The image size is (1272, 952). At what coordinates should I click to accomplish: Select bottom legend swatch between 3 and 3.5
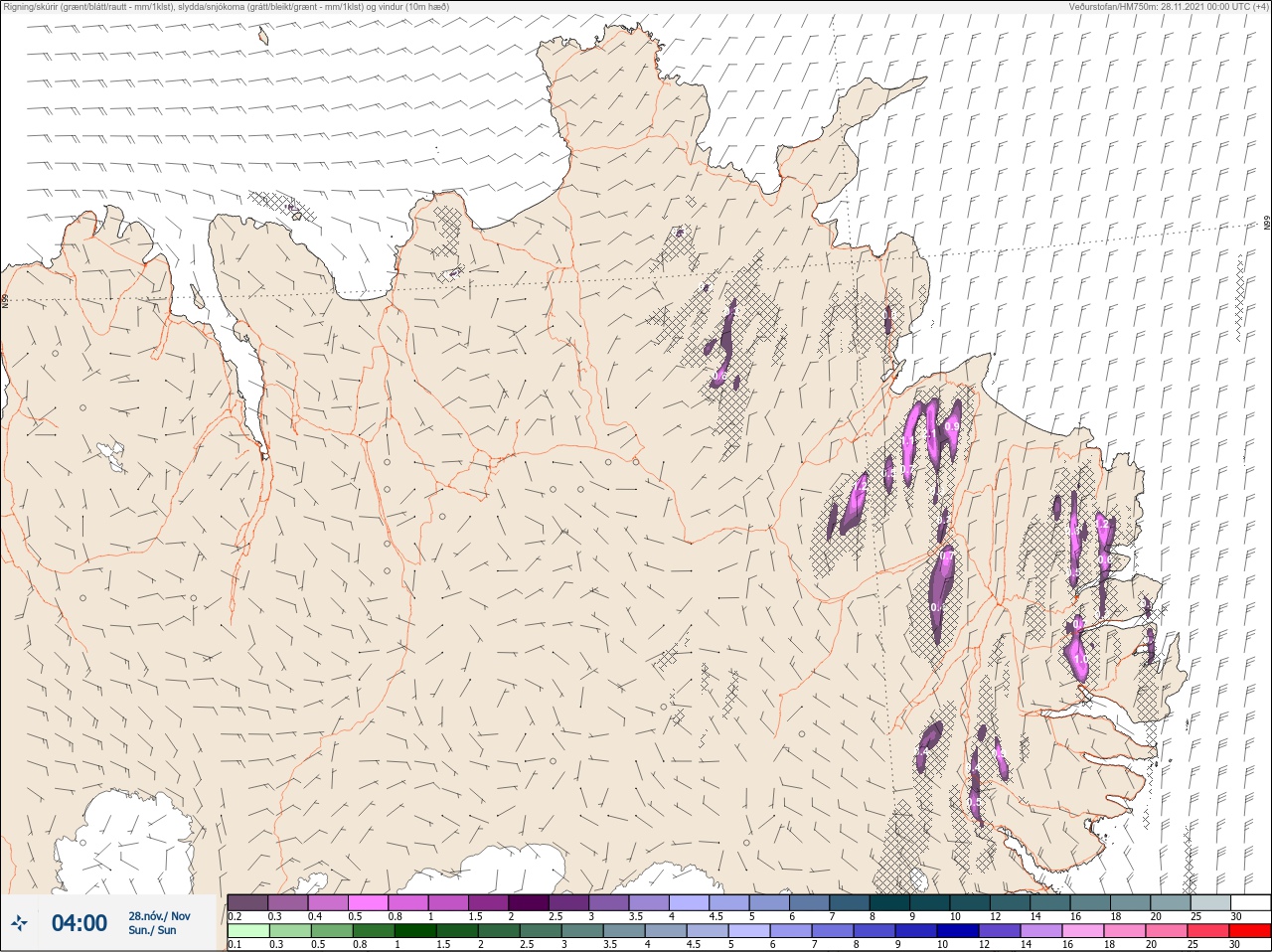click(582, 931)
